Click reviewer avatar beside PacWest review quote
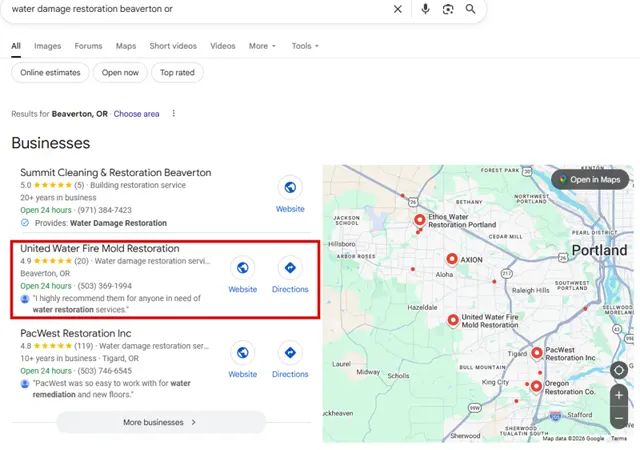This screenshot has width=640, height=450. (x=25, y=384)
